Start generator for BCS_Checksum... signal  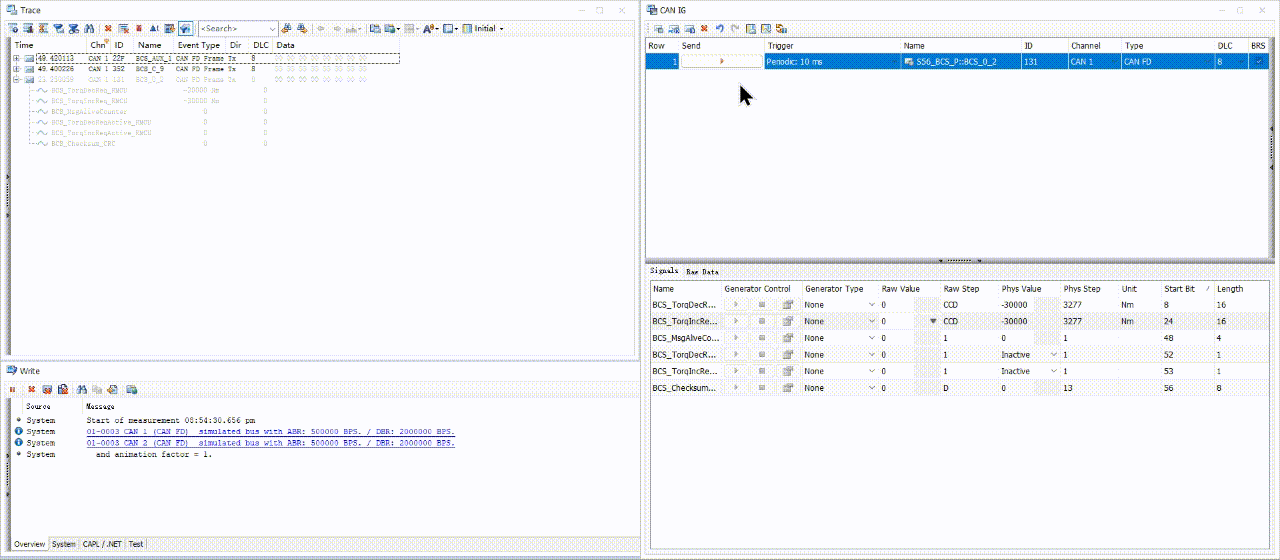click(737, 387)
